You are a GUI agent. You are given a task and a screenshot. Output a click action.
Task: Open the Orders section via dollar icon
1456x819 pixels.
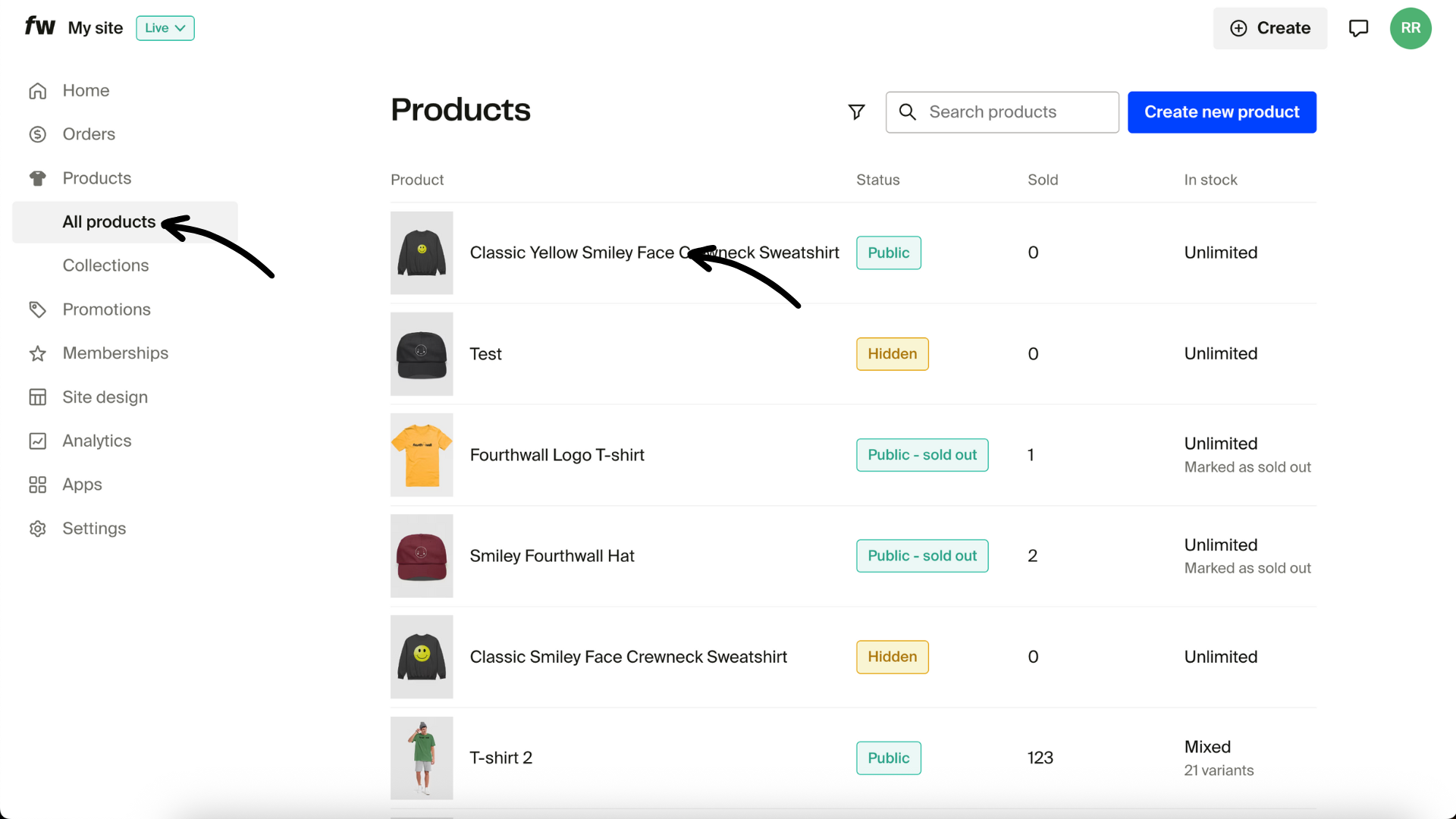point(38,134)
